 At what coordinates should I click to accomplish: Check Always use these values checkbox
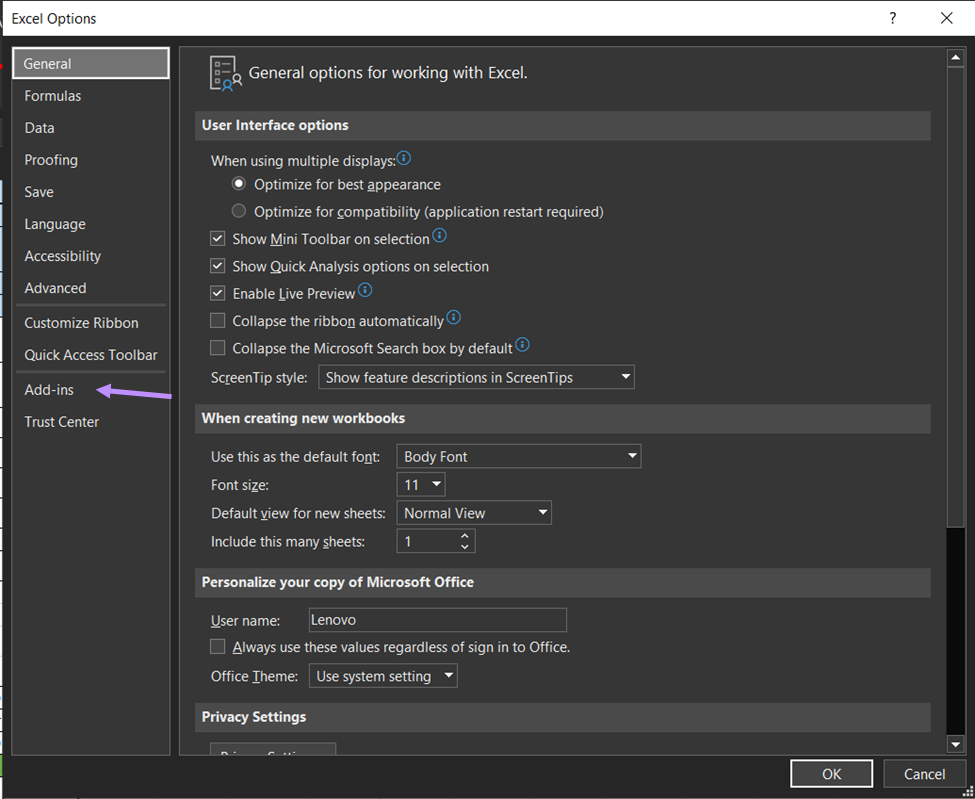click(217, 647)
